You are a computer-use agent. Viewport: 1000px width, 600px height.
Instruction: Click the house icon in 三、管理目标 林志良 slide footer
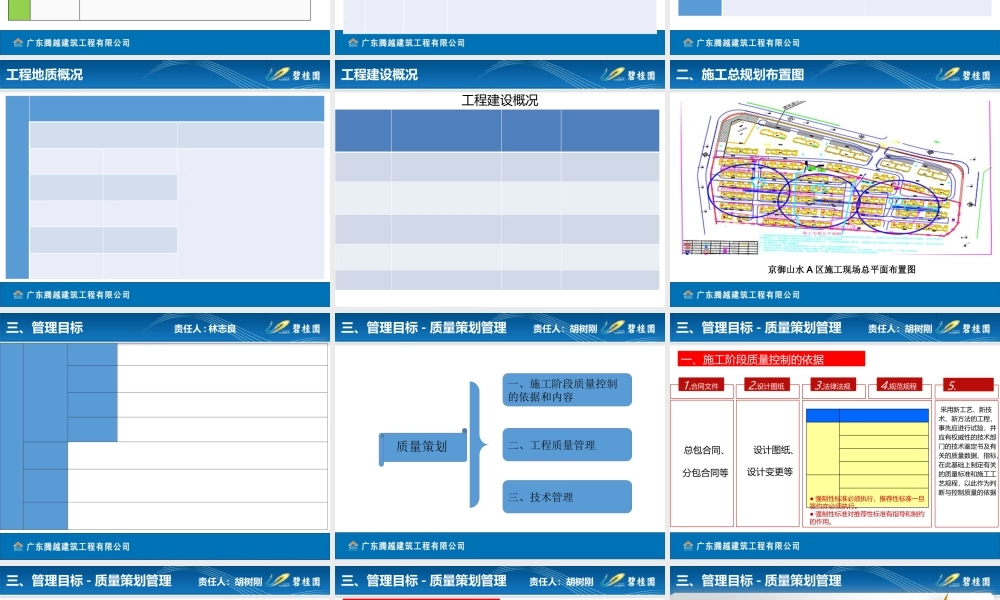[x=18, y=546]
